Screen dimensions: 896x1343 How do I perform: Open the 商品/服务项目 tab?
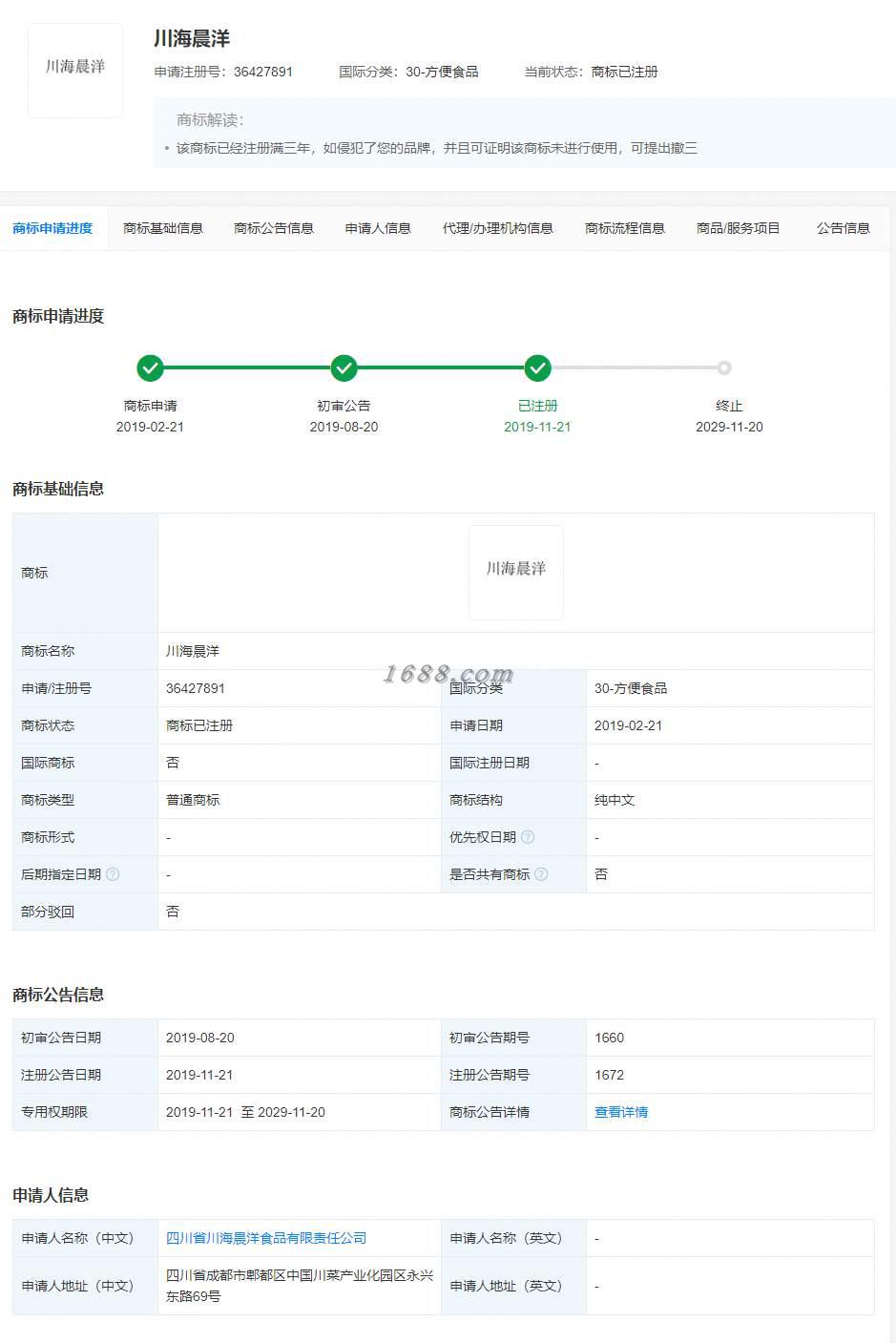pos(738,228)
